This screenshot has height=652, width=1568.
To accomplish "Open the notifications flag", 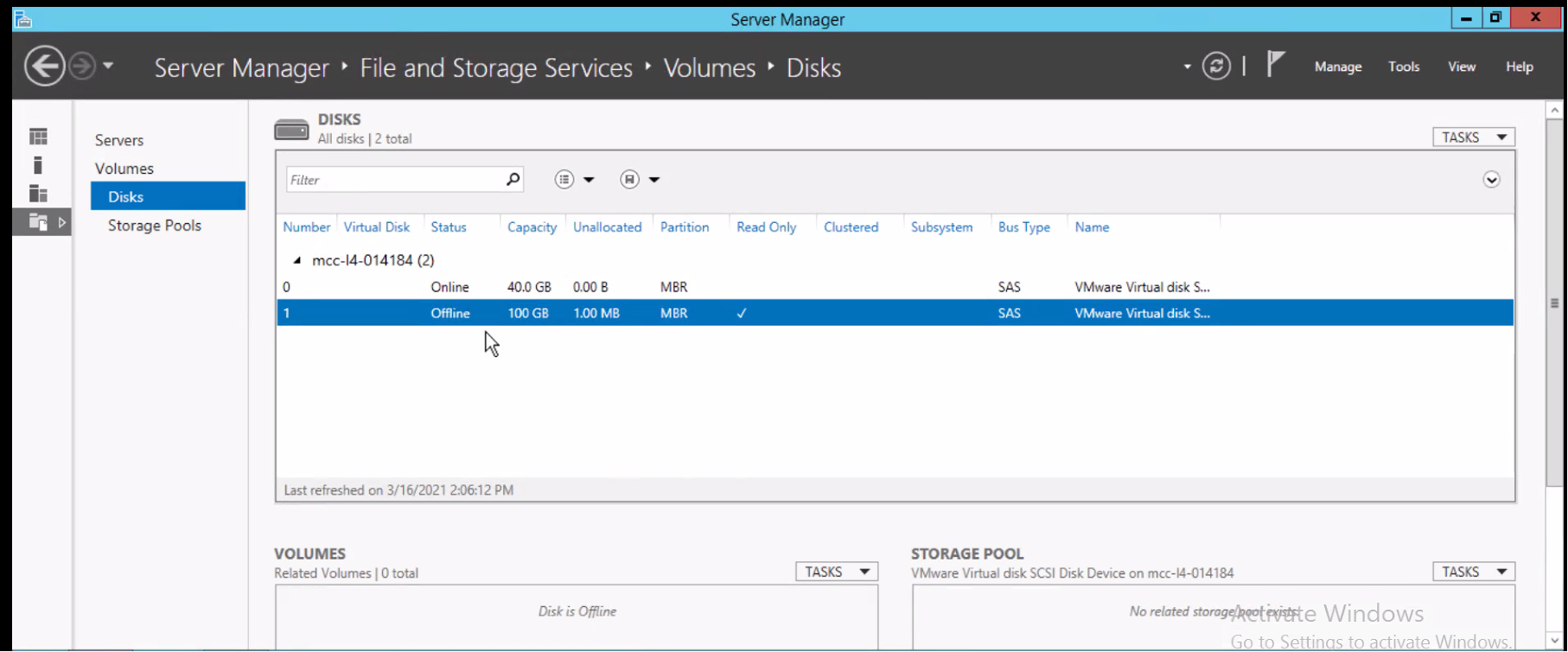I will (x=1275, y=65).
